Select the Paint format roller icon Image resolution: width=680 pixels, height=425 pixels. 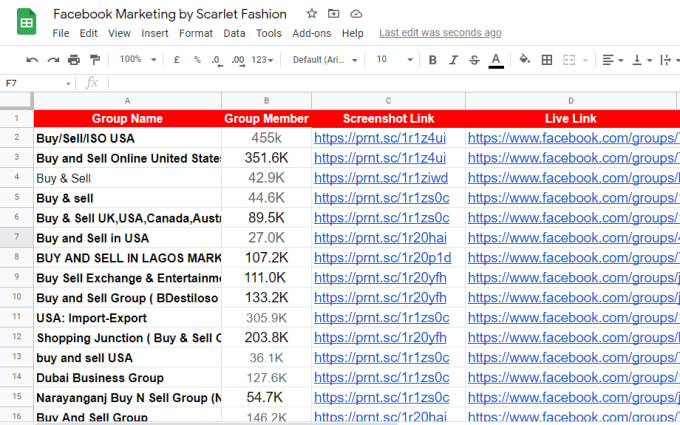(95, 60)
